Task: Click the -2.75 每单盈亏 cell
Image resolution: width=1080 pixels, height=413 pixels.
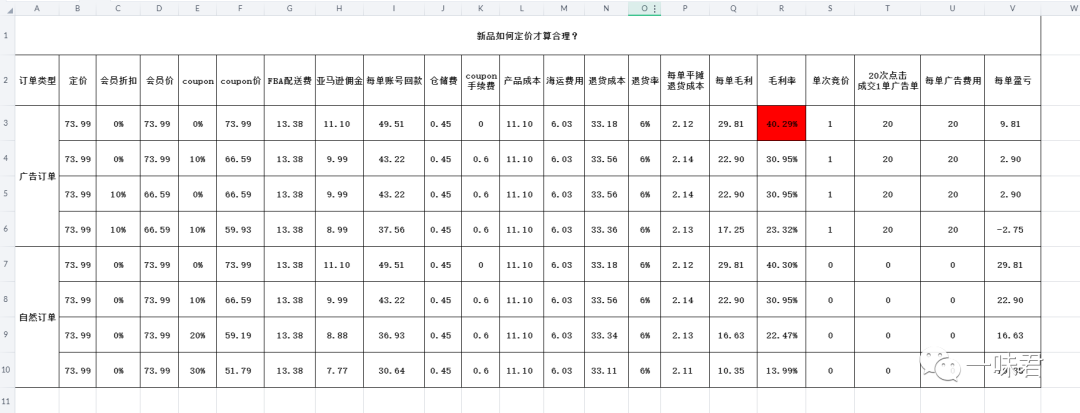Action: click(x=1012, y=229)
